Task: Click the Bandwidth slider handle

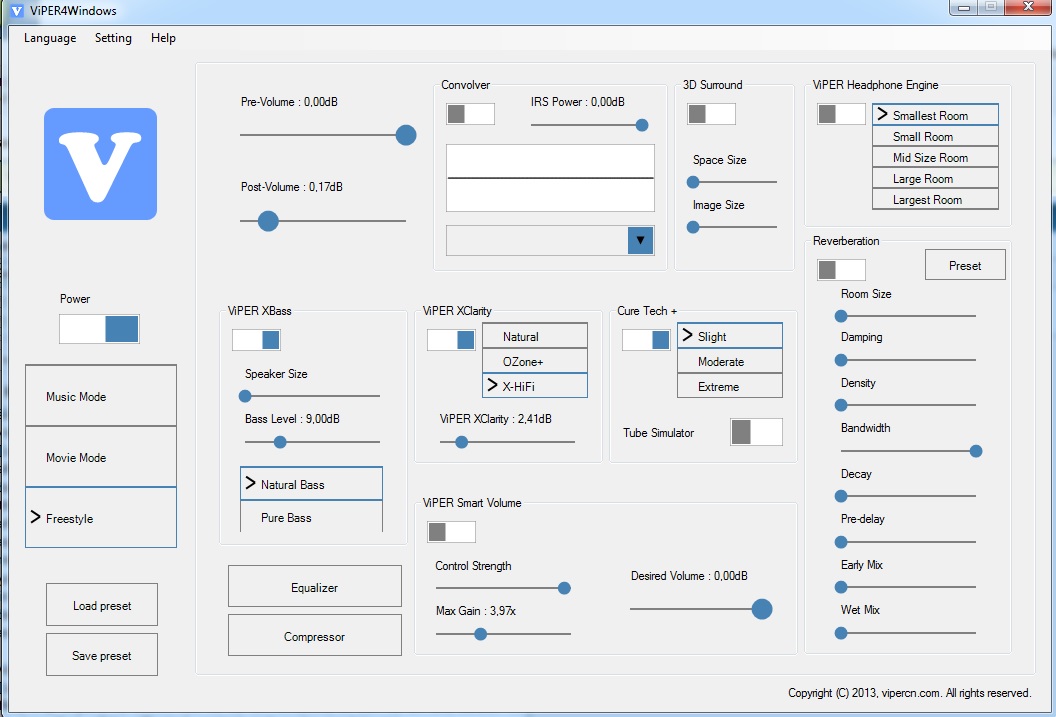Action: tap(976, 451)
